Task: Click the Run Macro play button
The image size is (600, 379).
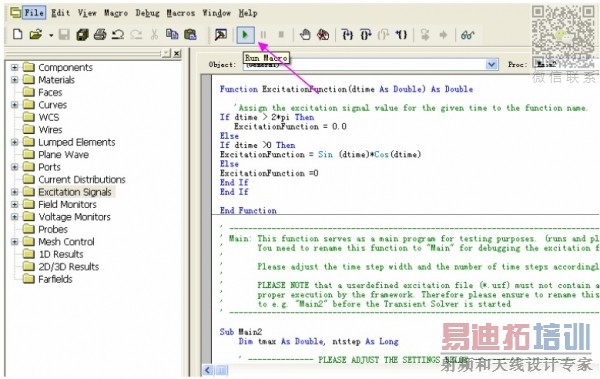Action: (245, 35)
